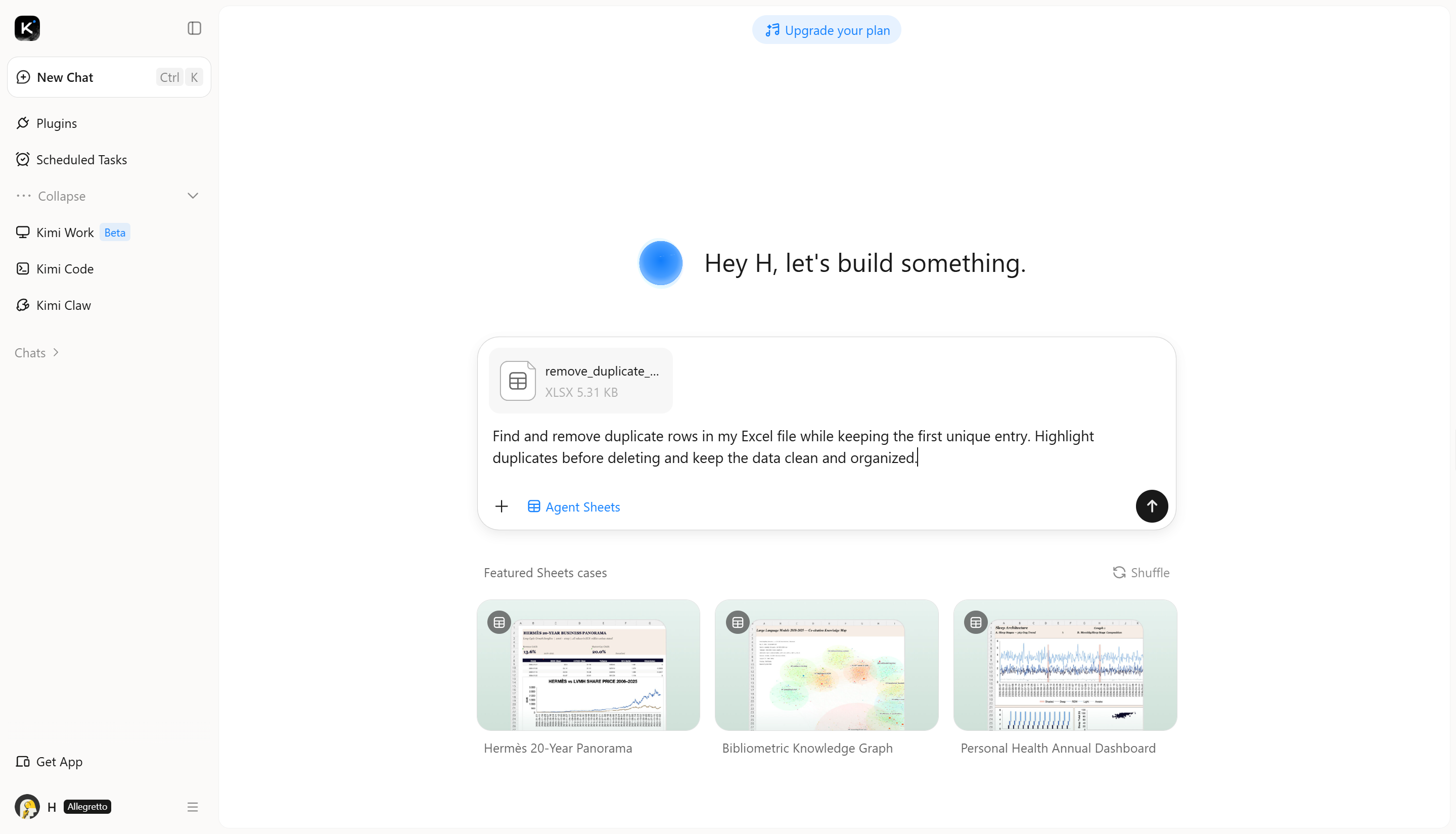Click the Scheduled Tasks clock icon

[23, 159]
